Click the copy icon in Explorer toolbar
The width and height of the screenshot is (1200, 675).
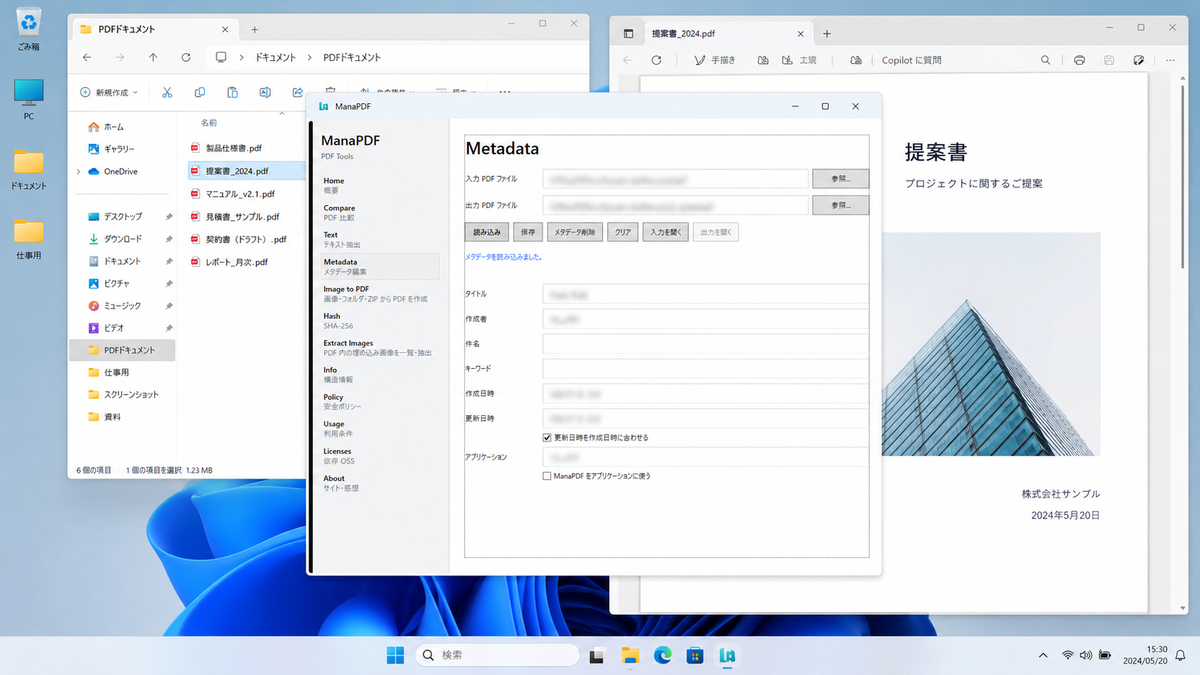click(x=200, y=92)
